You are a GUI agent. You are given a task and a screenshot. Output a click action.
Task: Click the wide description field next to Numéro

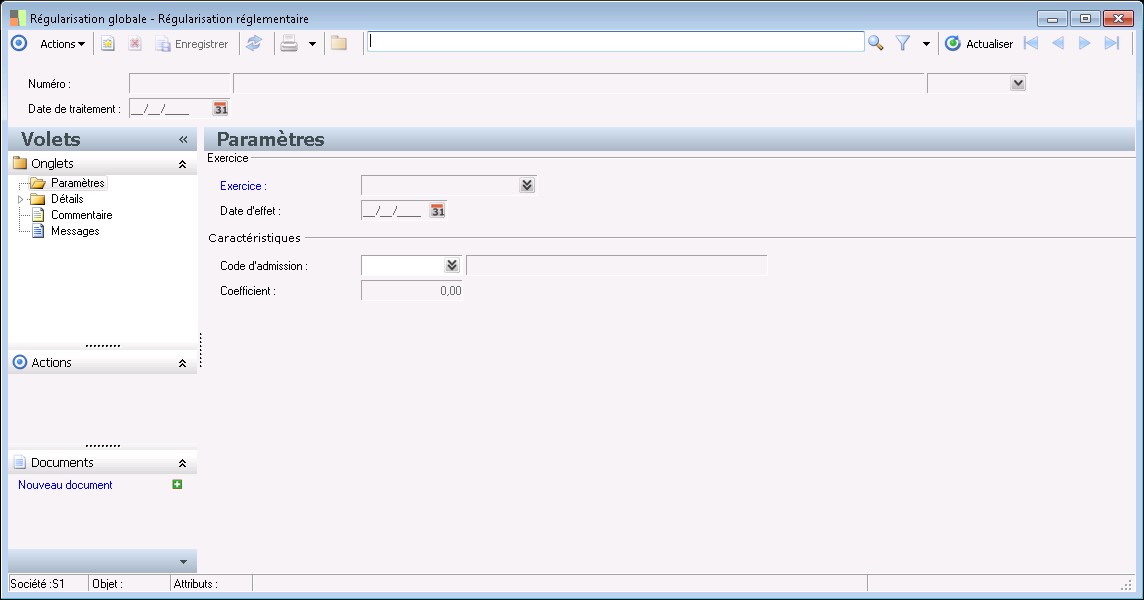pos(579,83)
